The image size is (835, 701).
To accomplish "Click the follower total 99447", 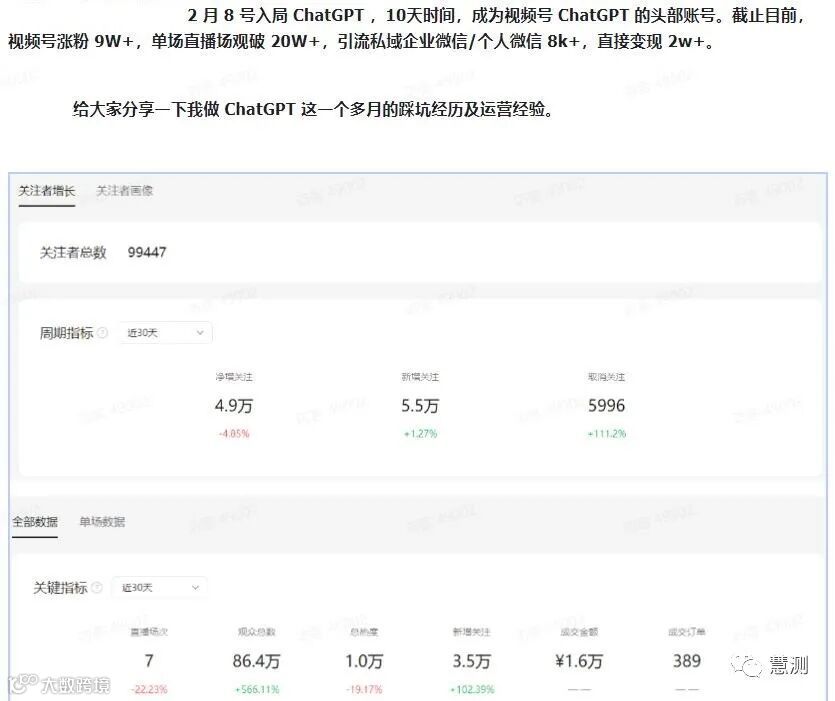I will pyautogui.click(x=147, y=252).
